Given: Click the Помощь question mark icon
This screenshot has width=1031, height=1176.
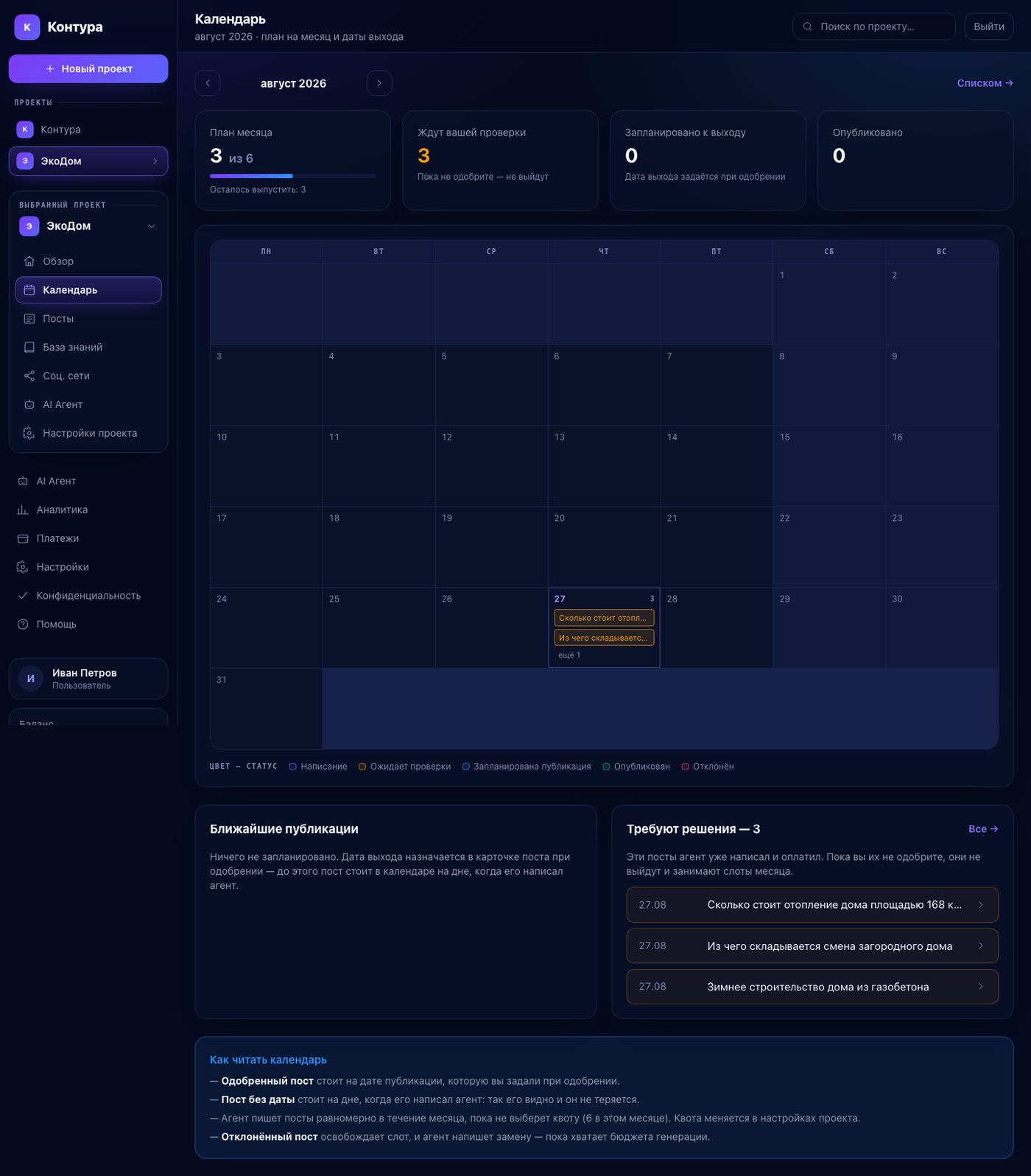Looking at the screenshot, I should point(23,624).
